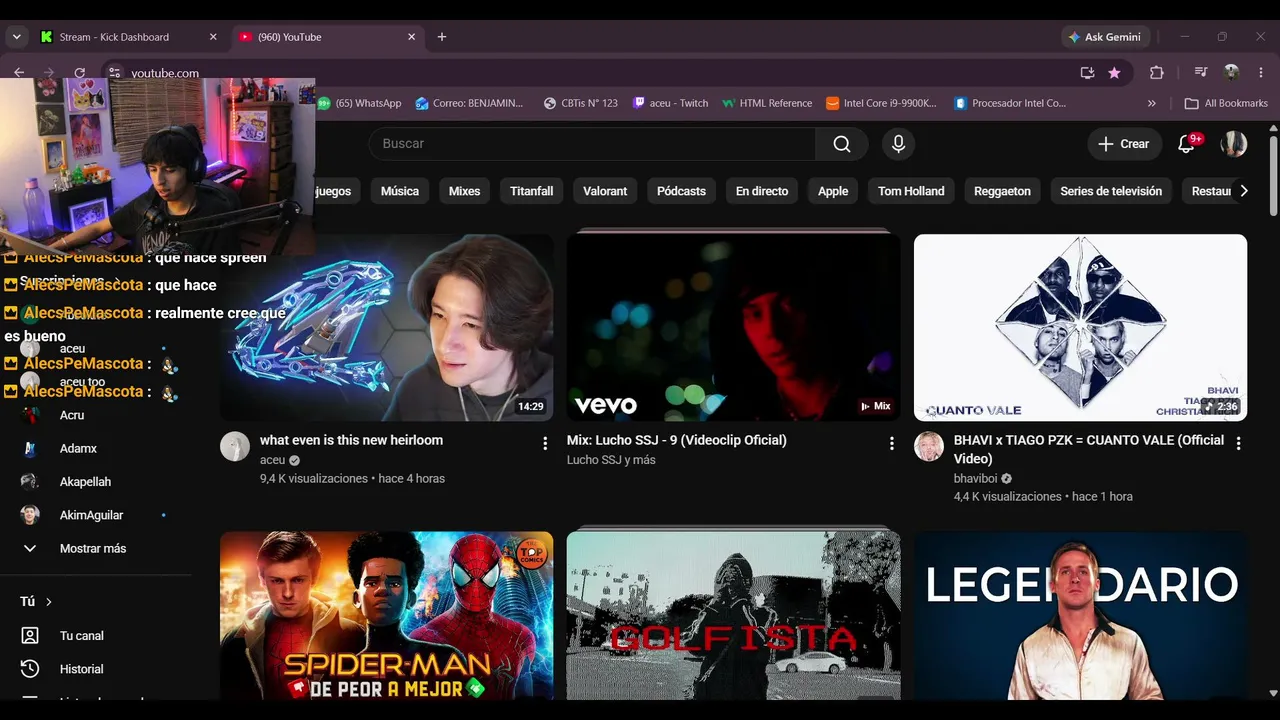Open the AkimAguilar channel in sidebar

91,515
